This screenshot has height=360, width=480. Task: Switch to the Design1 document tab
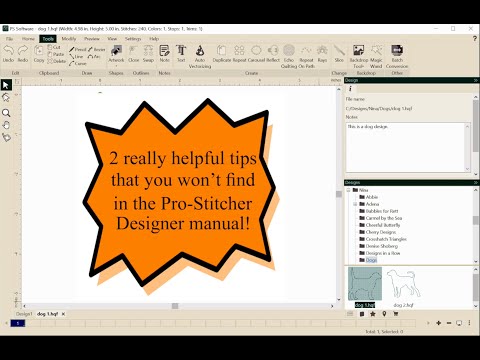[24, 314]
